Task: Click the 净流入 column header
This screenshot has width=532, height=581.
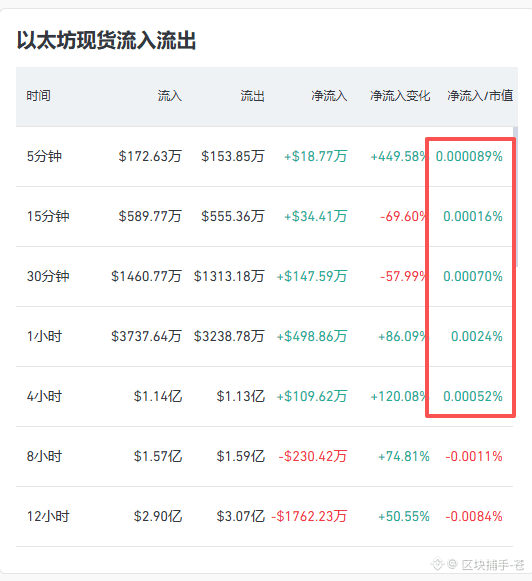Action: 329,96
